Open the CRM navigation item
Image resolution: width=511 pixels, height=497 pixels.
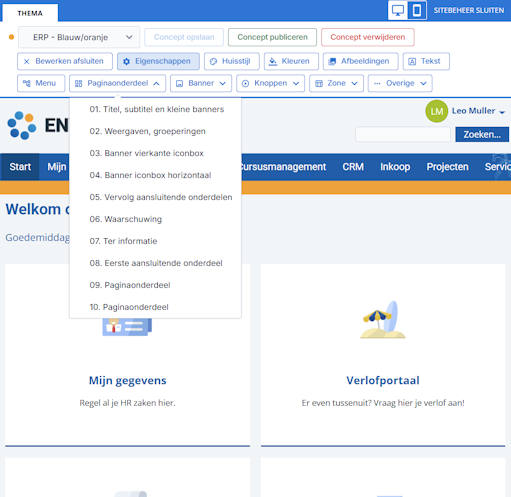click(x=353, y=167)
